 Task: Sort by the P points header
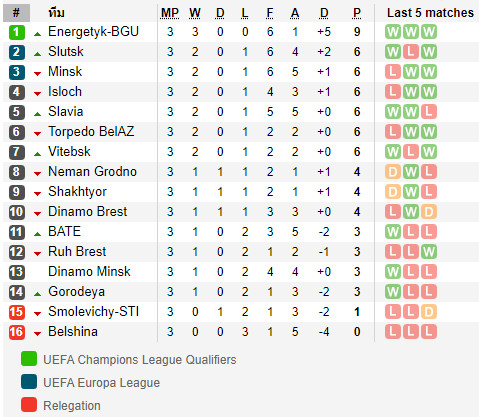[x=357, y=13]
